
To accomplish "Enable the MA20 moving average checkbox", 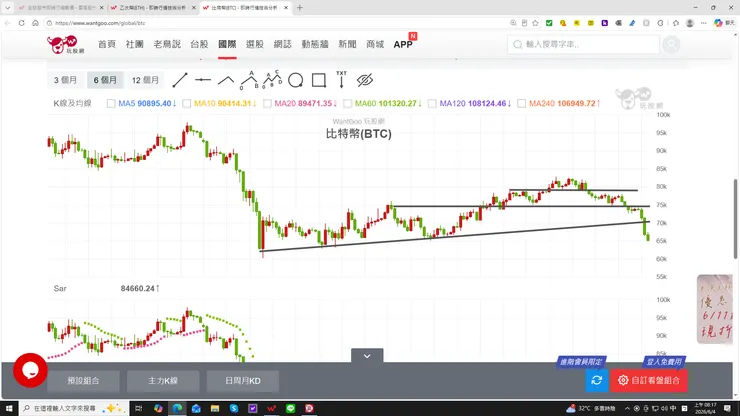I will [x=267, y=103].
